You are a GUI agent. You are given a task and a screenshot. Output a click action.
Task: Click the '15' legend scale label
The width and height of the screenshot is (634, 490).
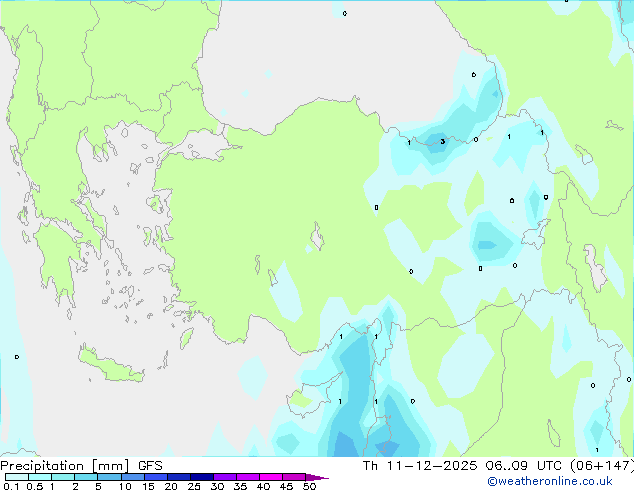[148, 486]
